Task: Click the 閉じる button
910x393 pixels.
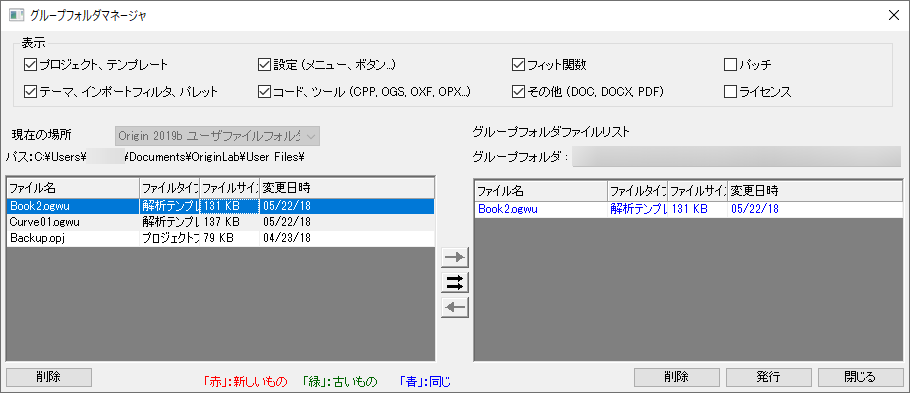Action: 861,377
